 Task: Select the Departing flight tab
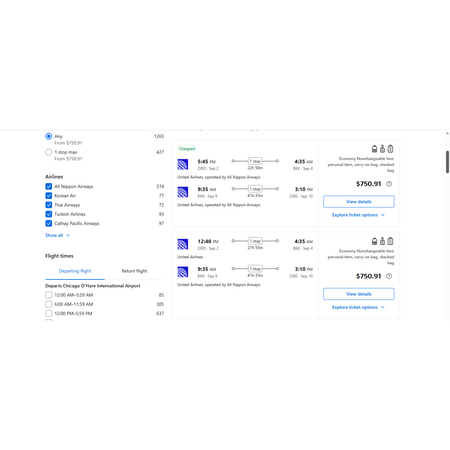point(75,271)
